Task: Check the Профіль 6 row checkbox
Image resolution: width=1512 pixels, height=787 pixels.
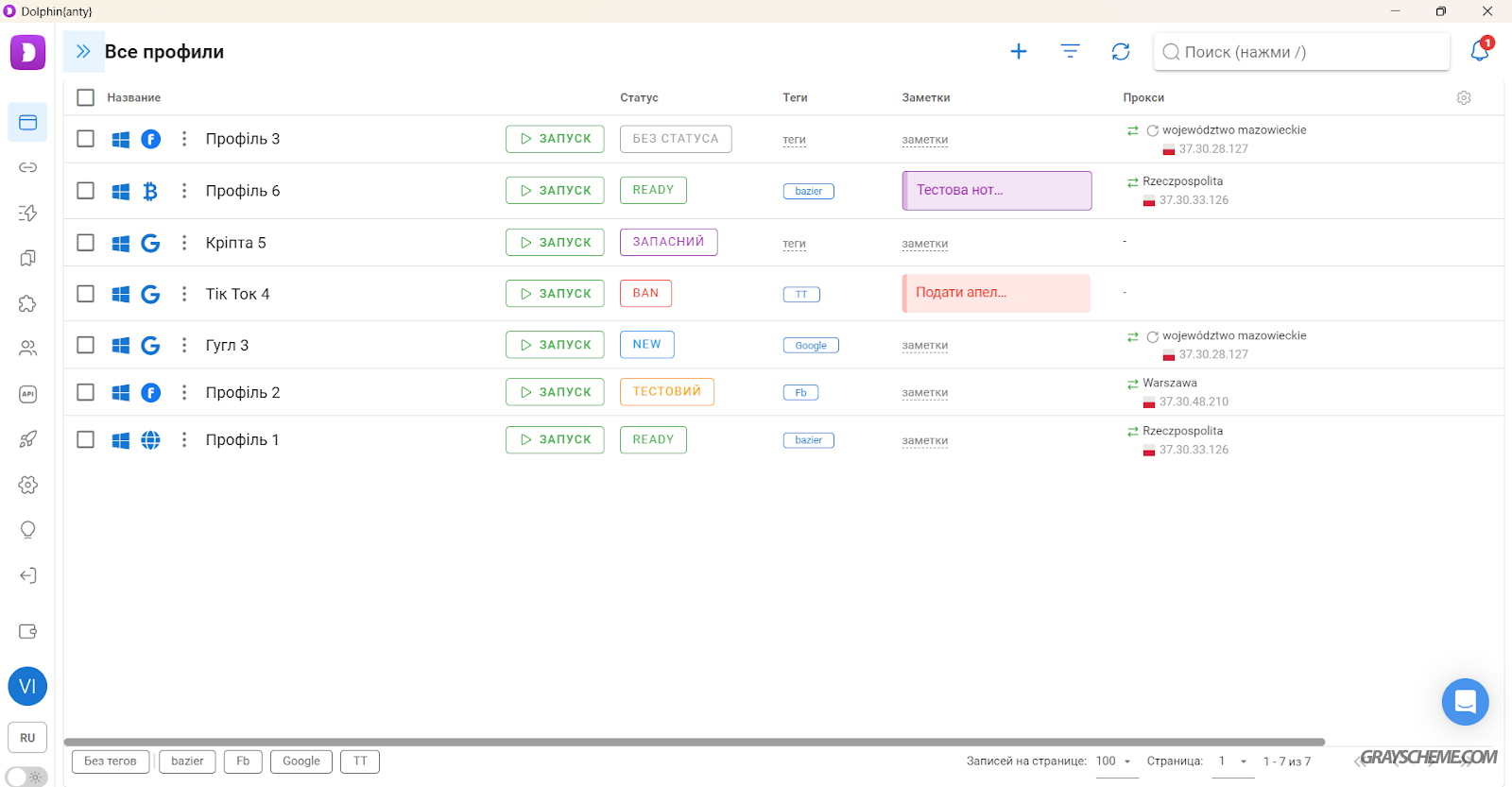Action: pyautogui.click(x=85, y=191)
